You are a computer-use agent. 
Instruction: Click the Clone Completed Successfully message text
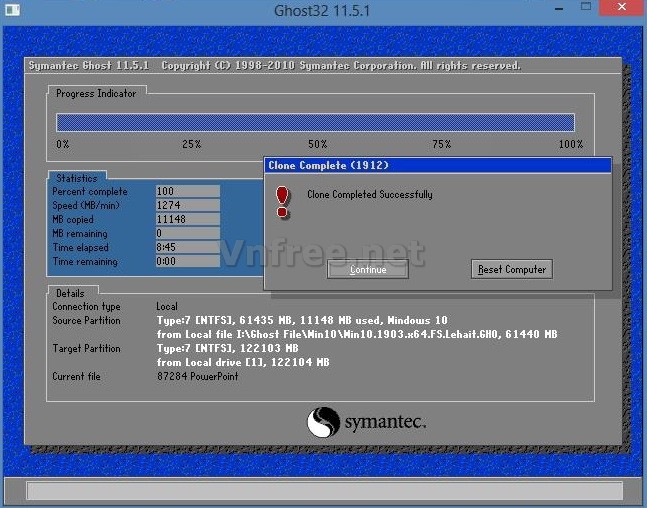[x=369, y=194]
